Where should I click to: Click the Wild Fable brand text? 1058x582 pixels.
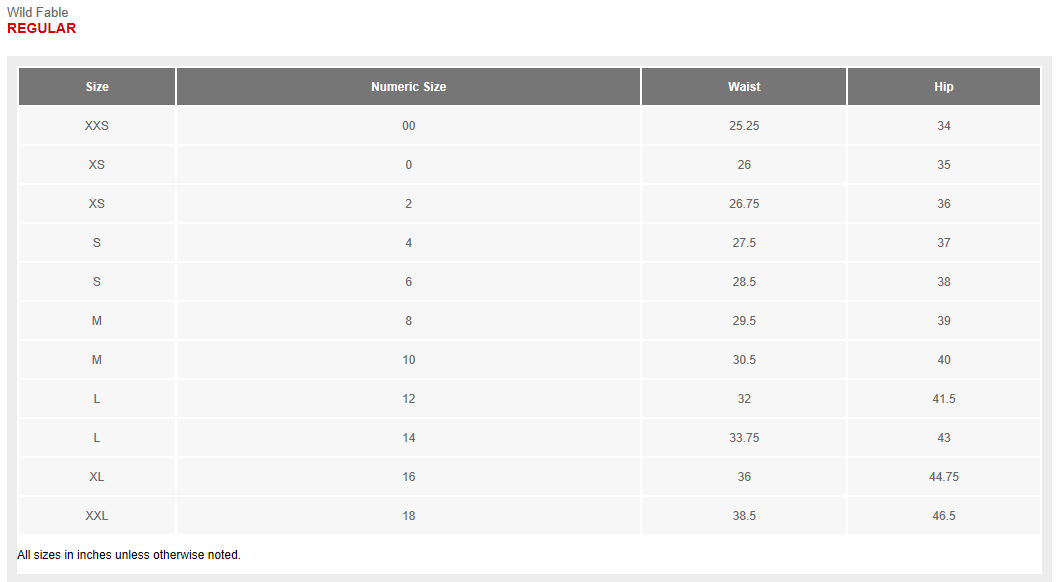pos(38,12)
